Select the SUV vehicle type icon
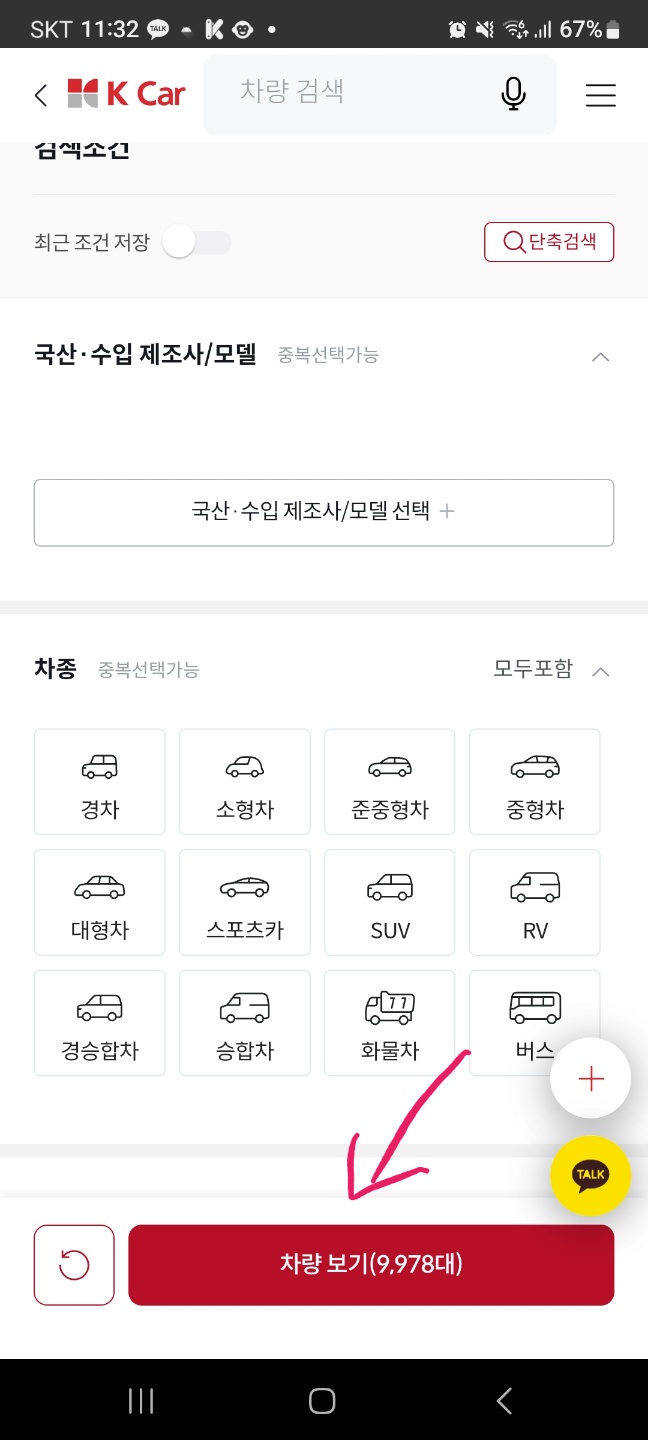648x1440 pixels. [389, 901]
